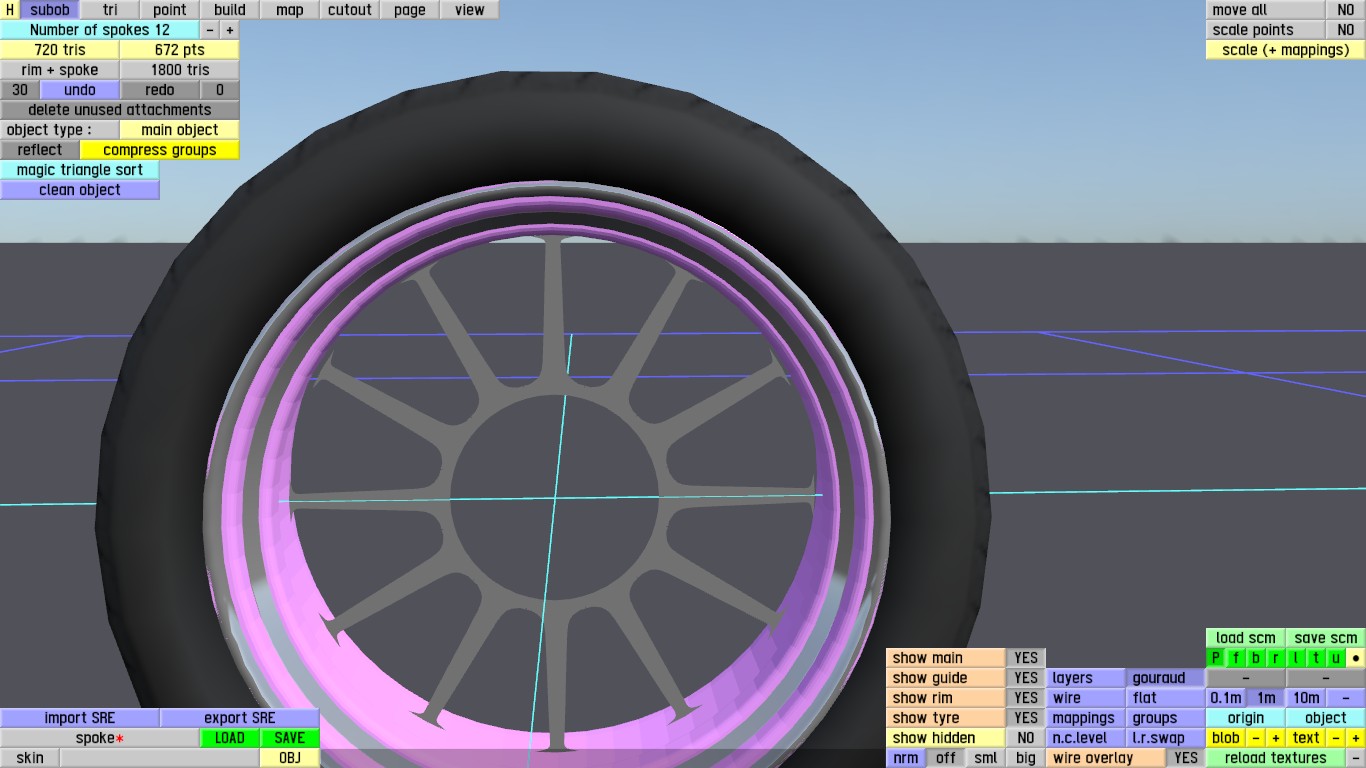Click the OBJ export button
This screenshot has height=768, width=1366.
pos(290,758)
